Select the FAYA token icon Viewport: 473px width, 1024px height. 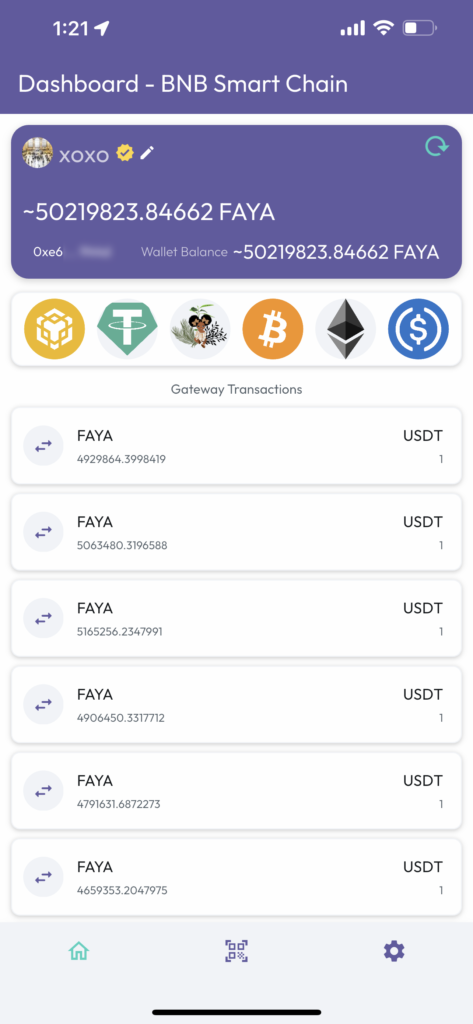pyautogui.click(x=200, y=329)
